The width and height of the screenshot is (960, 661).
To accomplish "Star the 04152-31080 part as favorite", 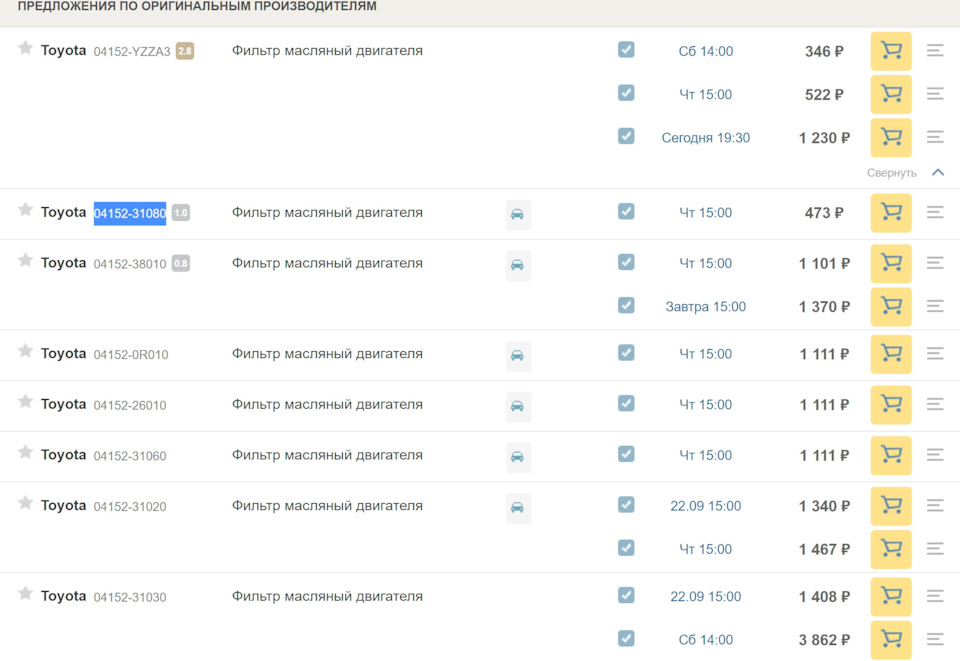I will pyautogui.click(x=25, y=210).
